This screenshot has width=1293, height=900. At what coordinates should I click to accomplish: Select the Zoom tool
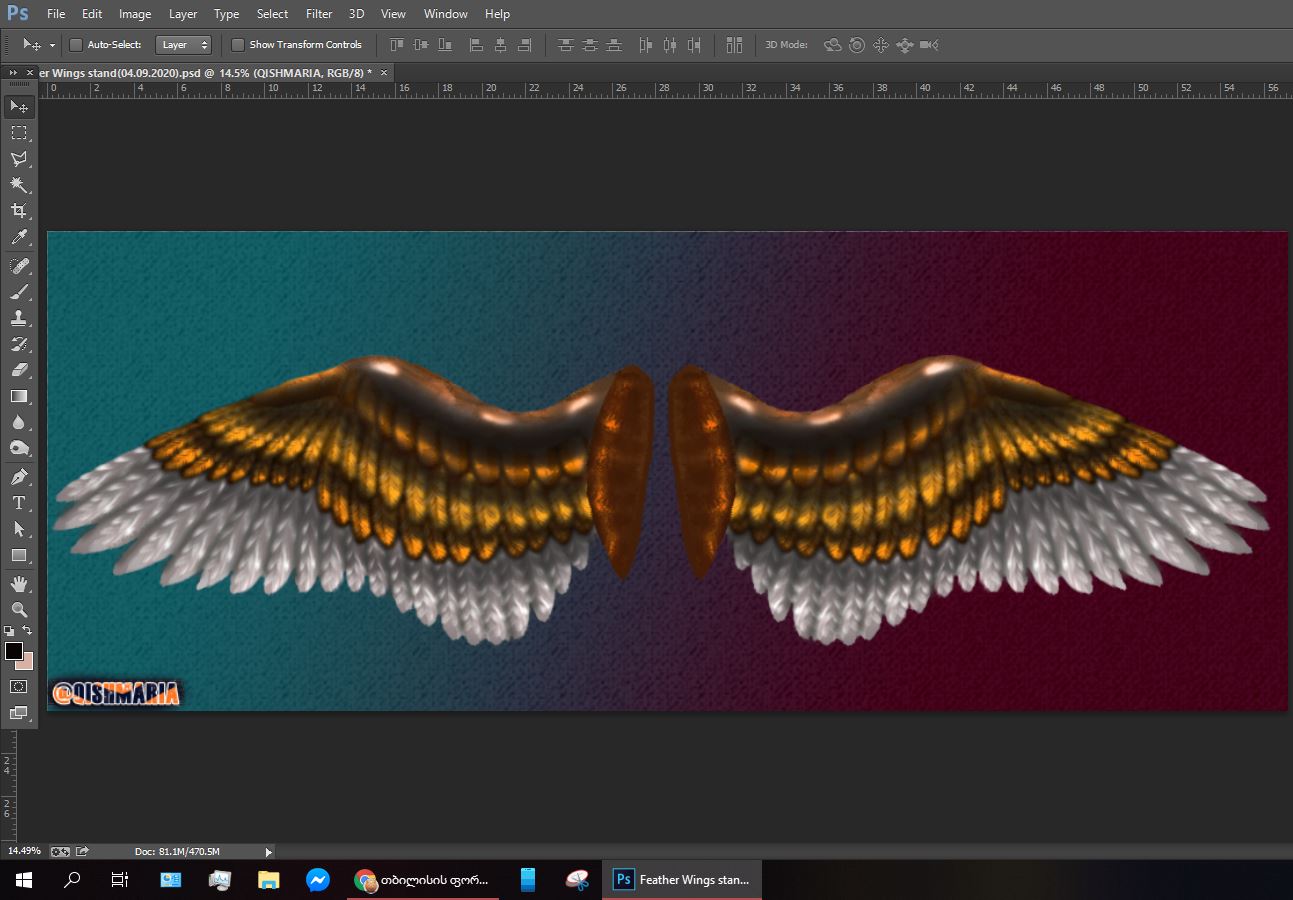point(19,609)
